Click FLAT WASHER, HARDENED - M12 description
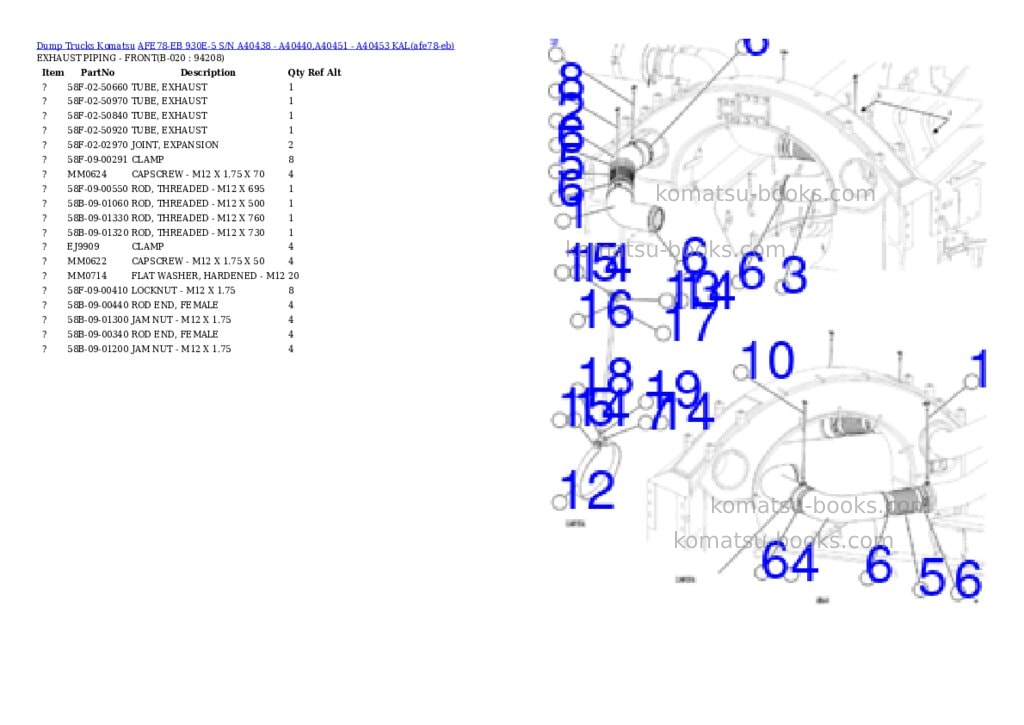Image resolution: width=1024 pixels, height=725 pixels. tap(208, 276)
